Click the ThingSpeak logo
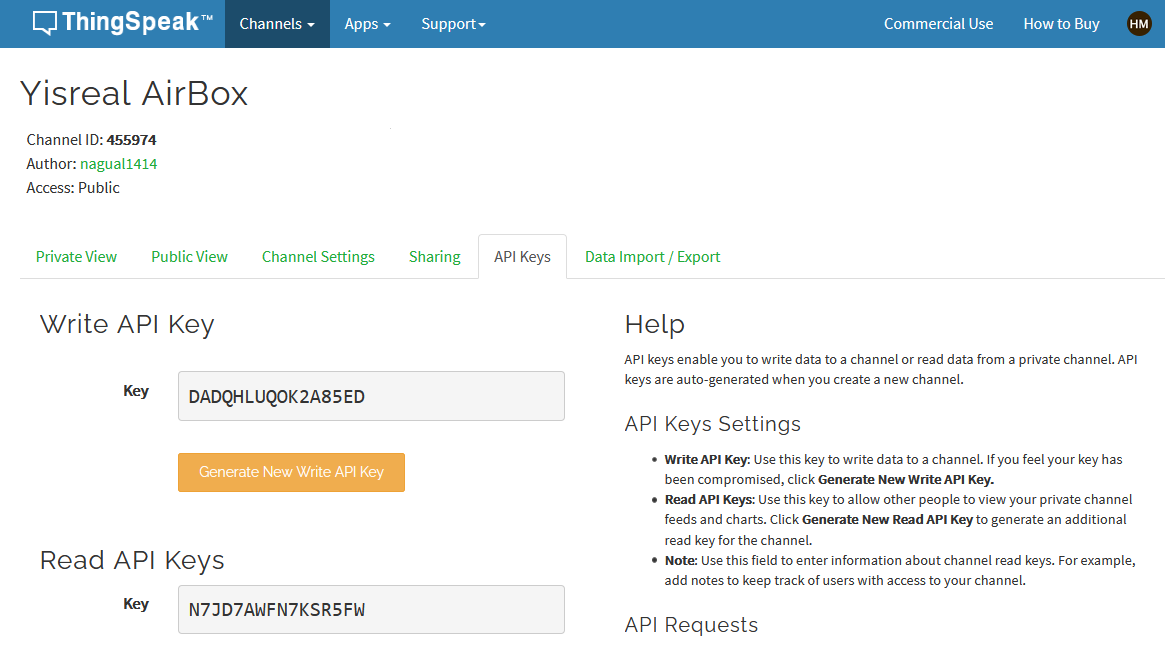Image resolution: width=1165 pixels, height=649 pixels. coord(123,23)
